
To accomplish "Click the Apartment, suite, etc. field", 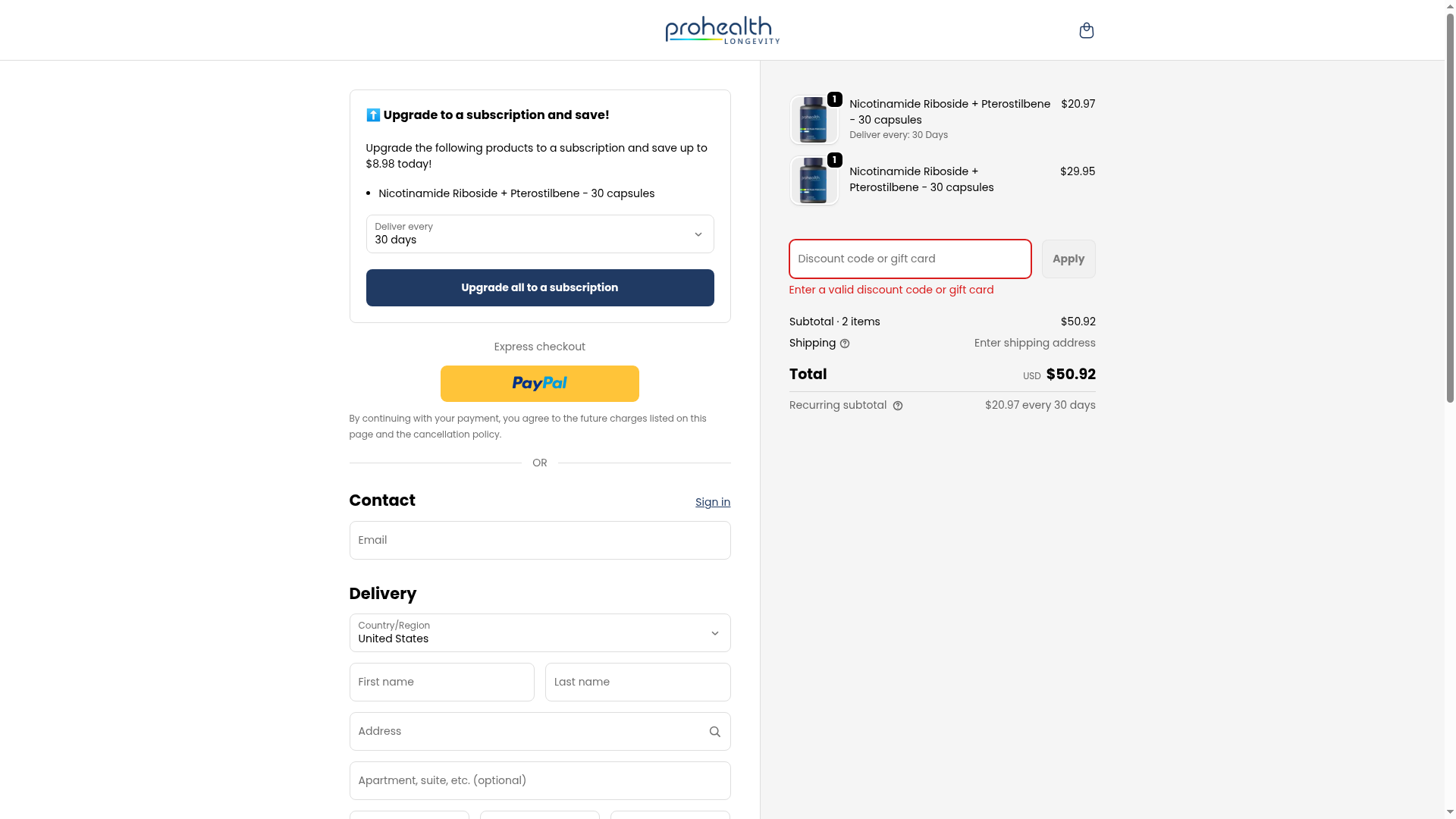I will 539,780.
